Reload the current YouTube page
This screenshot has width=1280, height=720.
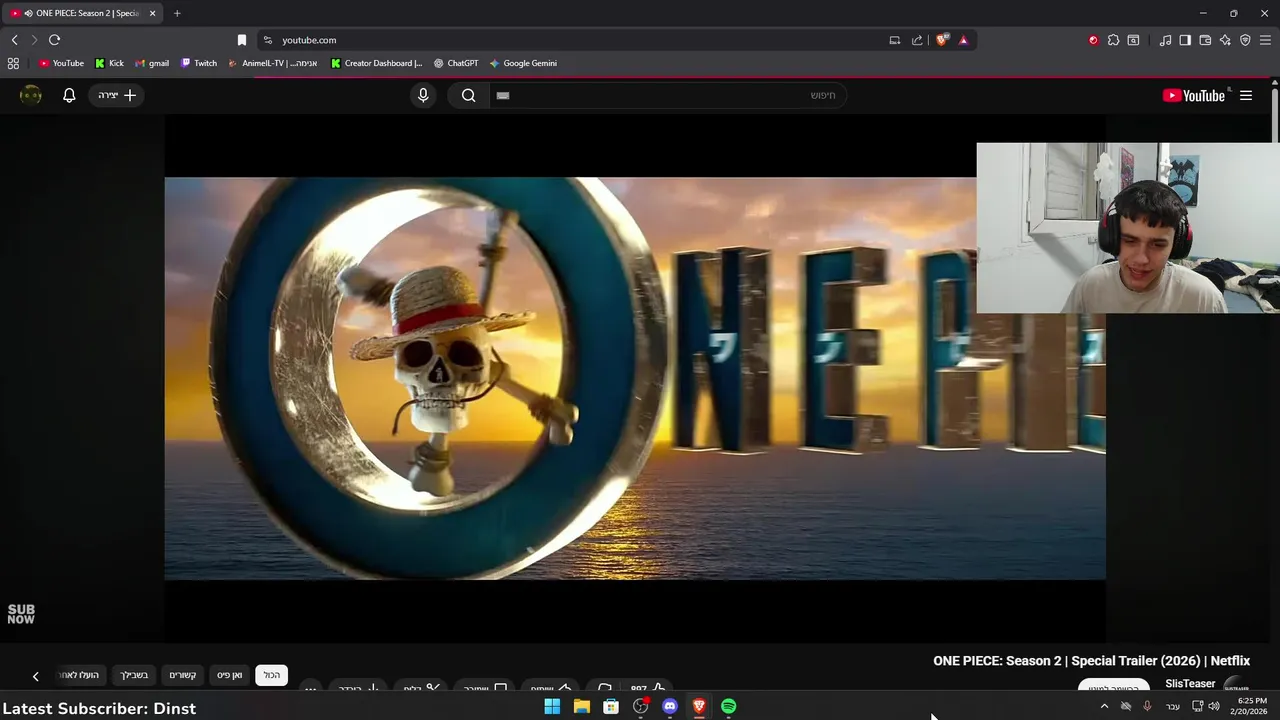54,40
